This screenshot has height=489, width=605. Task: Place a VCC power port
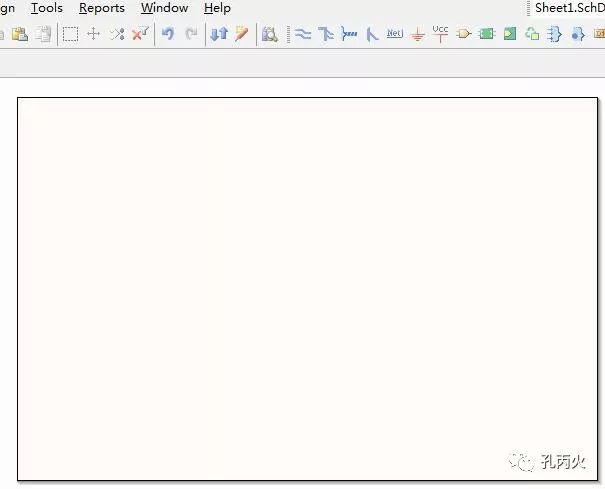440,33
